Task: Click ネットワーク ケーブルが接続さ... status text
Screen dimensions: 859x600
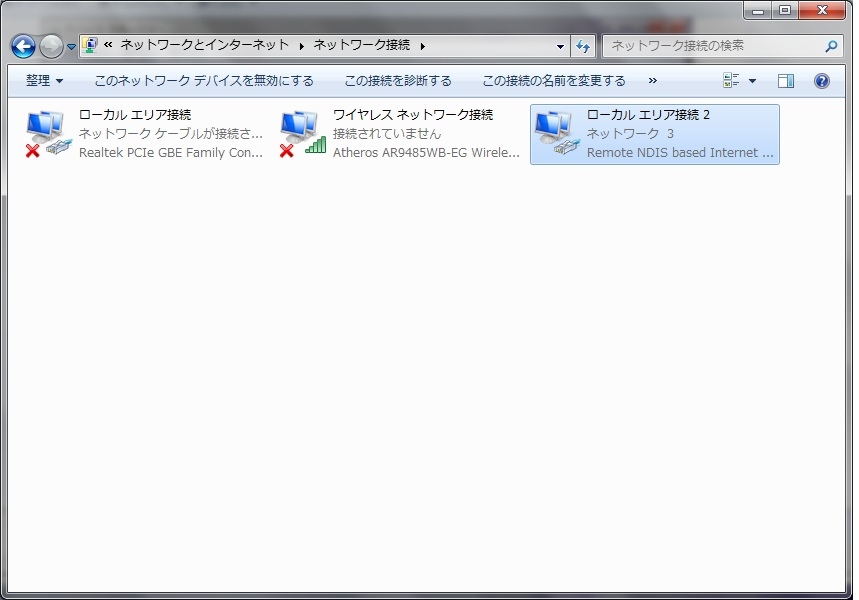Action: [x=171, y=134]
